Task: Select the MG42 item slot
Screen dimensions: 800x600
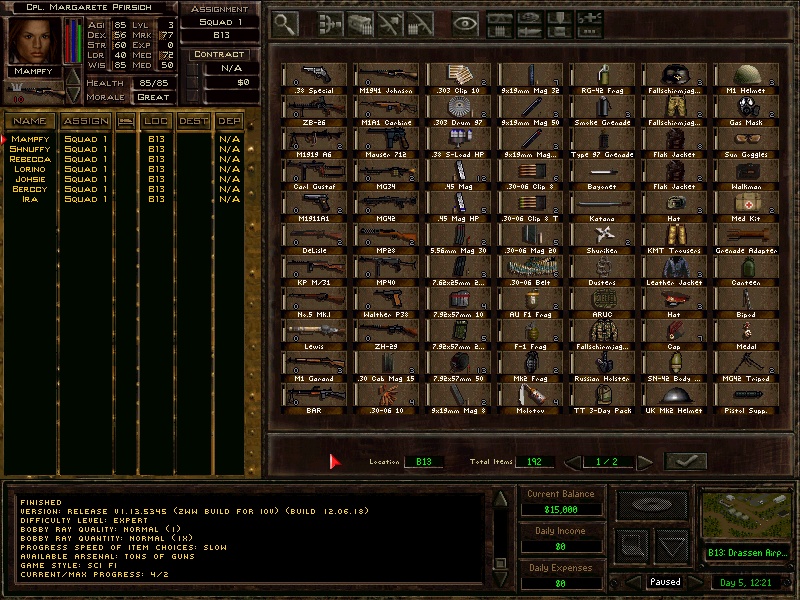Action: tap(386, 207)
